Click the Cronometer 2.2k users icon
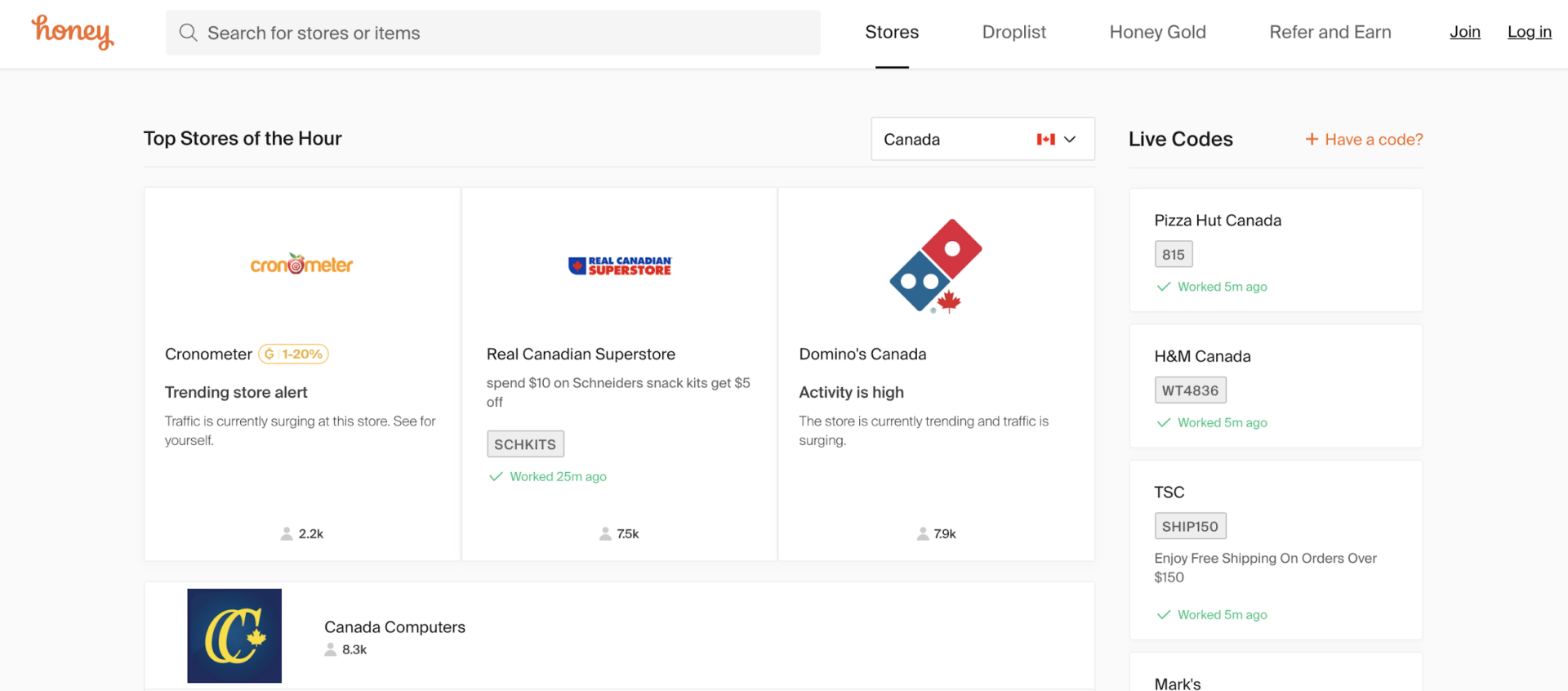This screenshot has width=1568, height=691. [x=287, y=533]
